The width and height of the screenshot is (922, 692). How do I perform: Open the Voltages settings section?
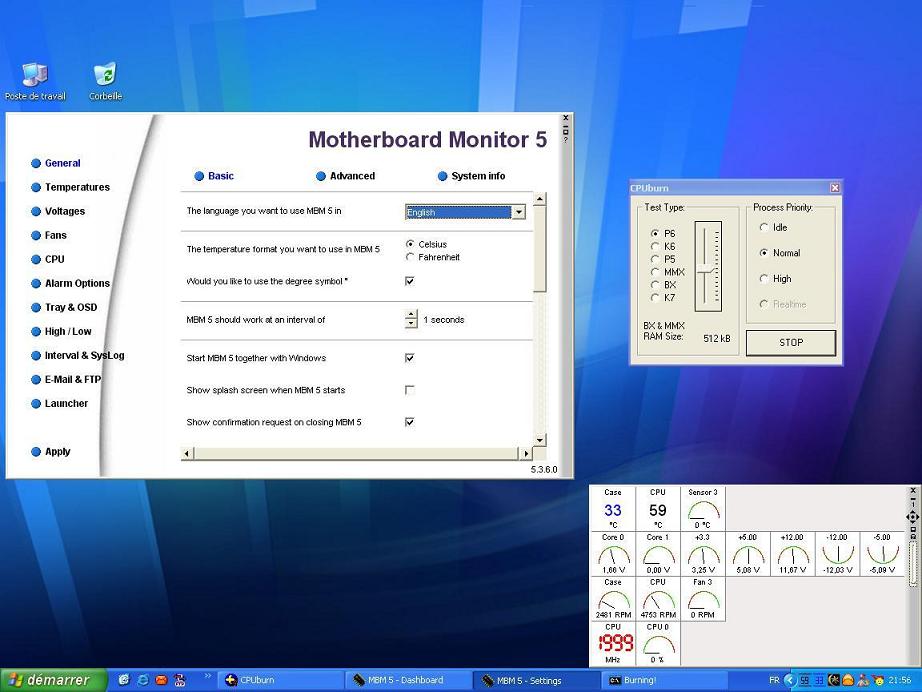pos(58,211)
